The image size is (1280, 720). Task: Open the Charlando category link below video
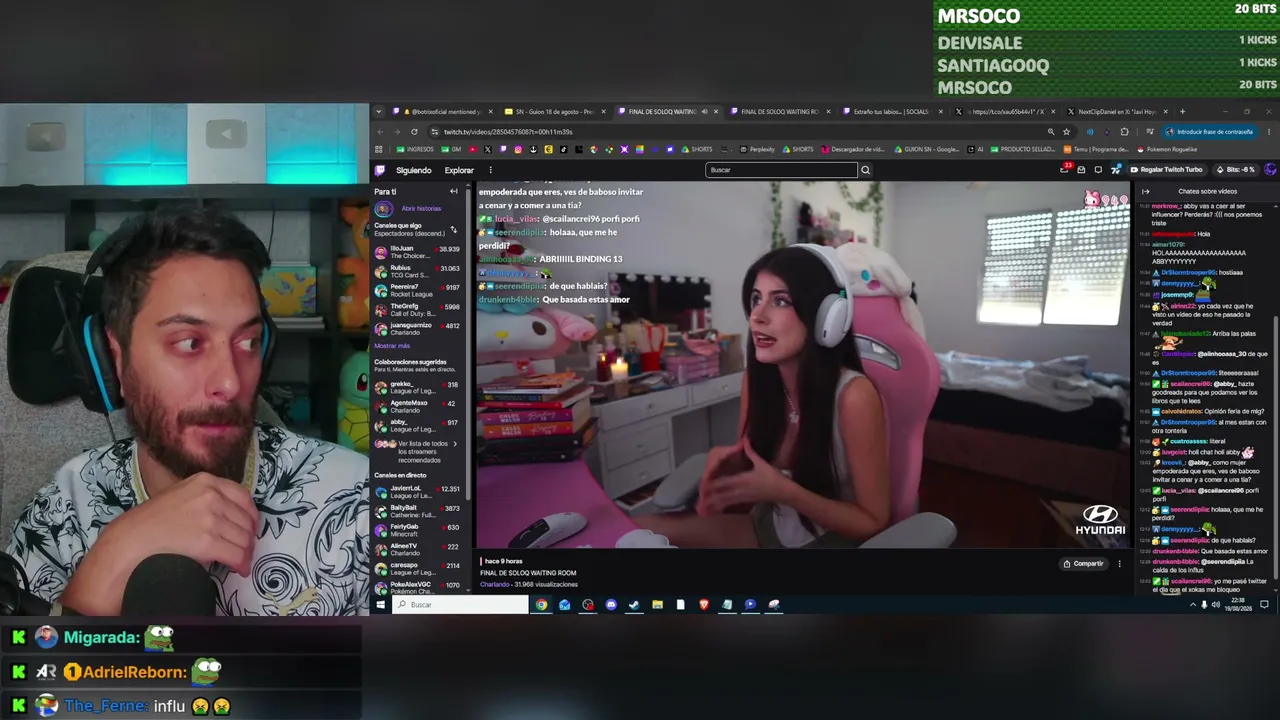(494, 584)
